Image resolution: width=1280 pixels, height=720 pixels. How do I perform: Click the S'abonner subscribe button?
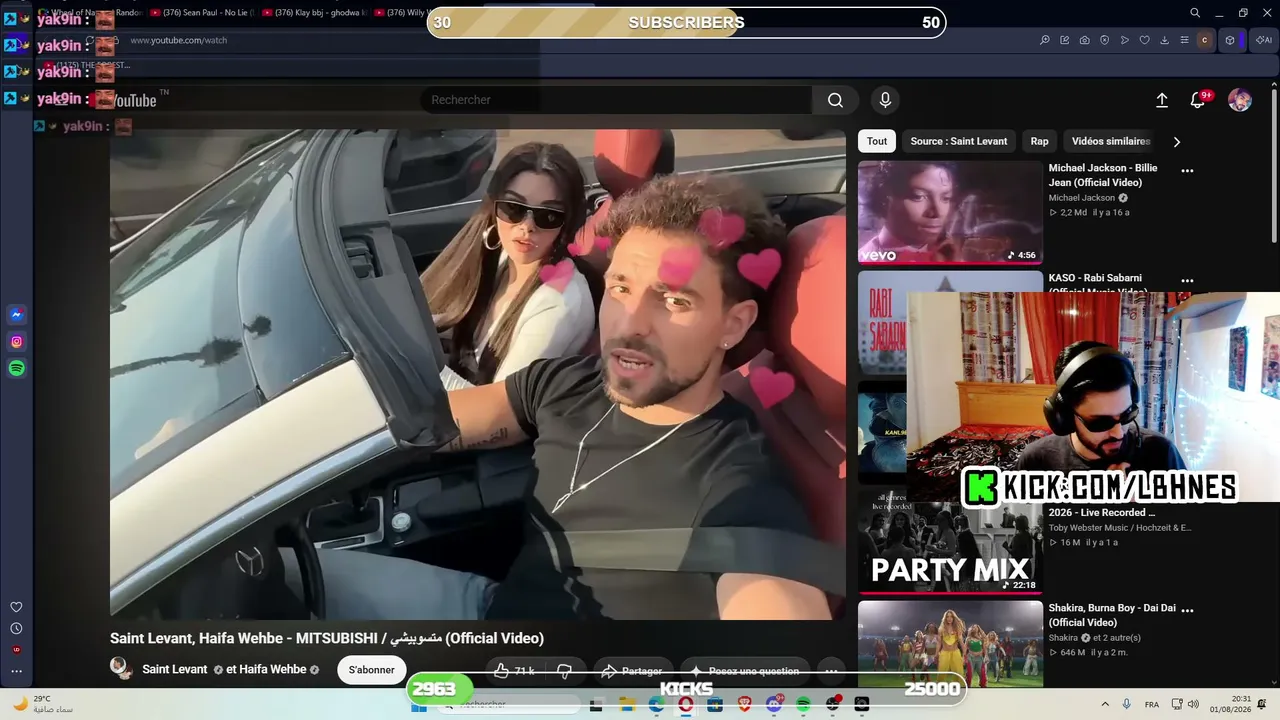point(372,670)
